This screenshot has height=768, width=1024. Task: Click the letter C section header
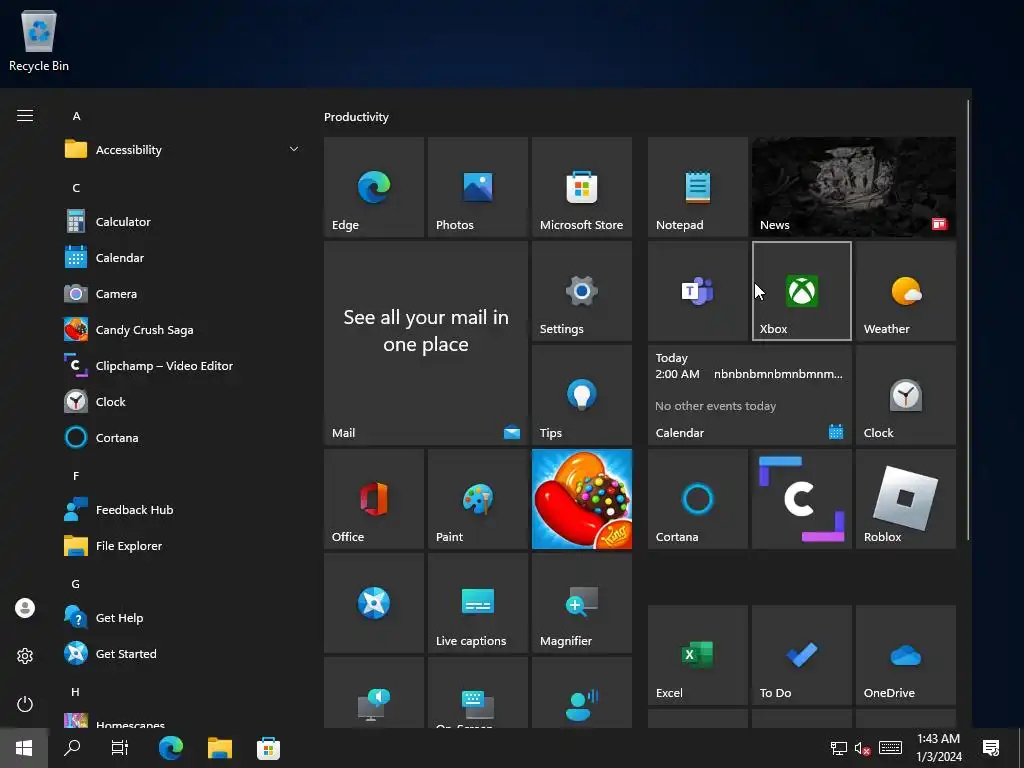point(76,188)
